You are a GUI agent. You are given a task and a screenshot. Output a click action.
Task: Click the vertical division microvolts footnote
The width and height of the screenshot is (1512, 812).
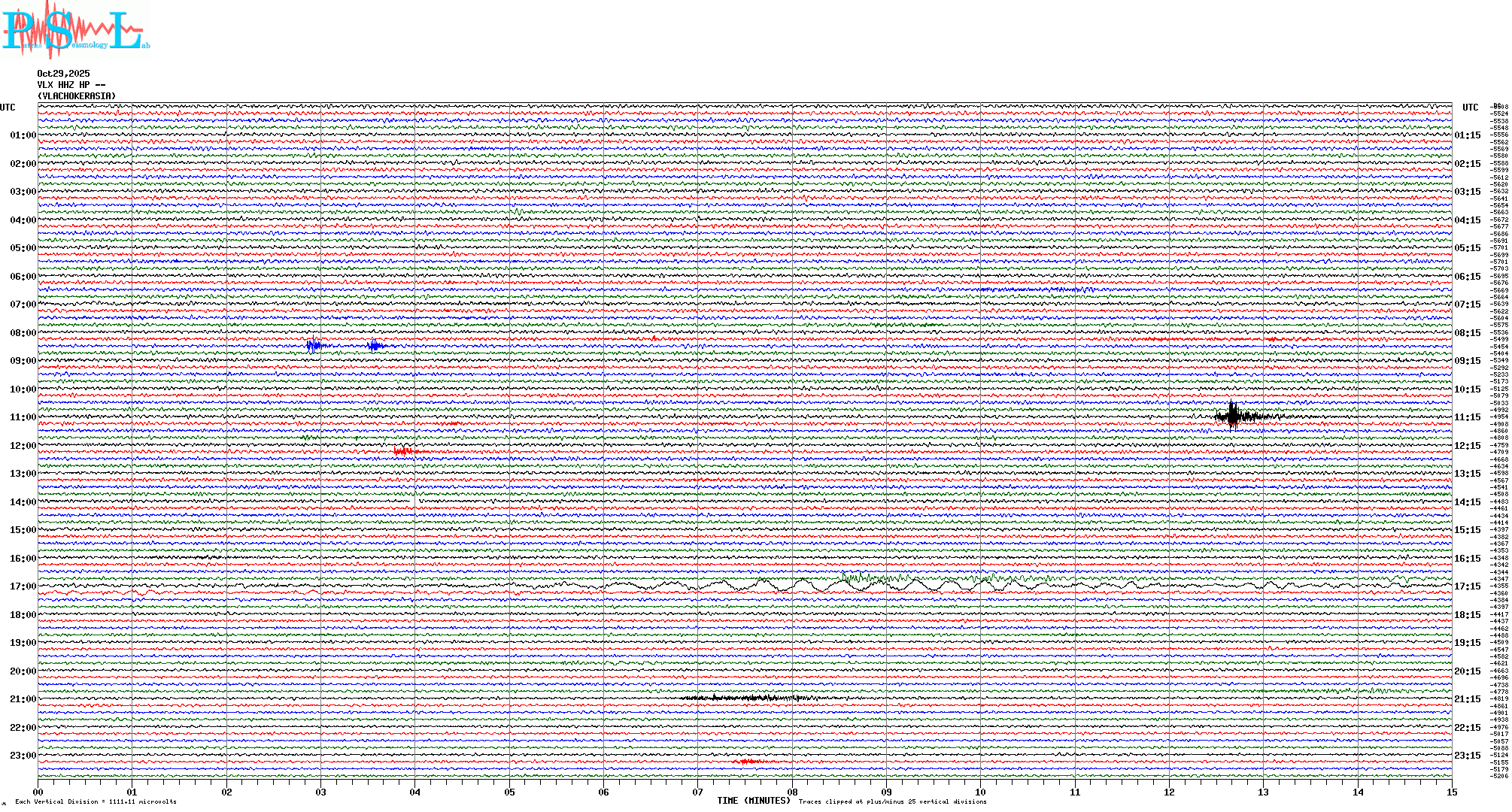click(96, 801)
